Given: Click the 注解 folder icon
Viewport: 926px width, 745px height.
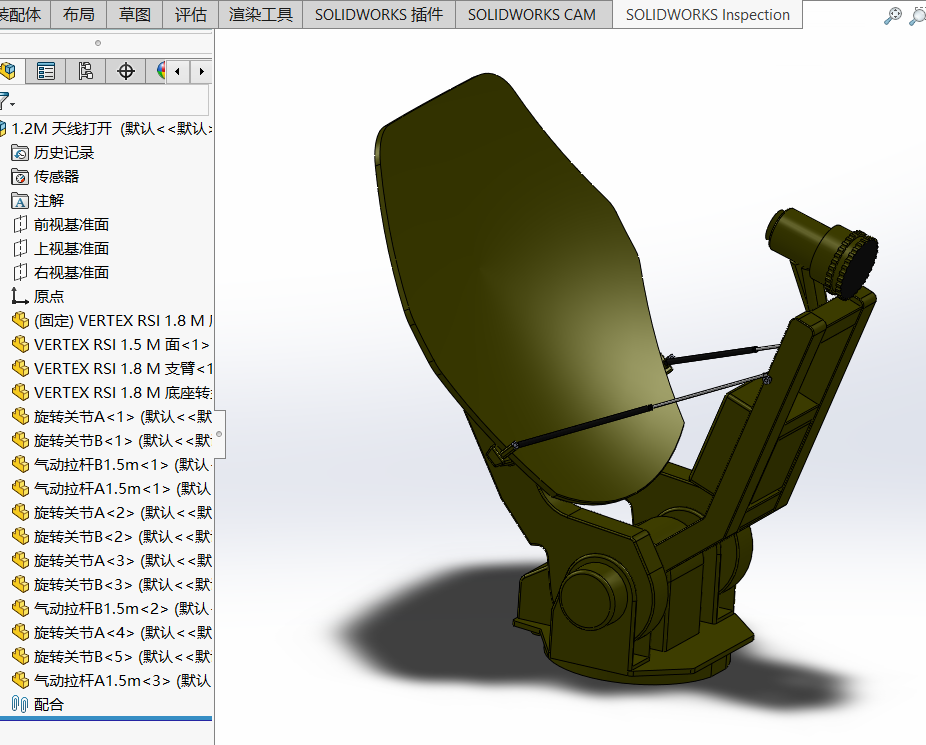Looking at the screenshot, I should tap(20, 201).
